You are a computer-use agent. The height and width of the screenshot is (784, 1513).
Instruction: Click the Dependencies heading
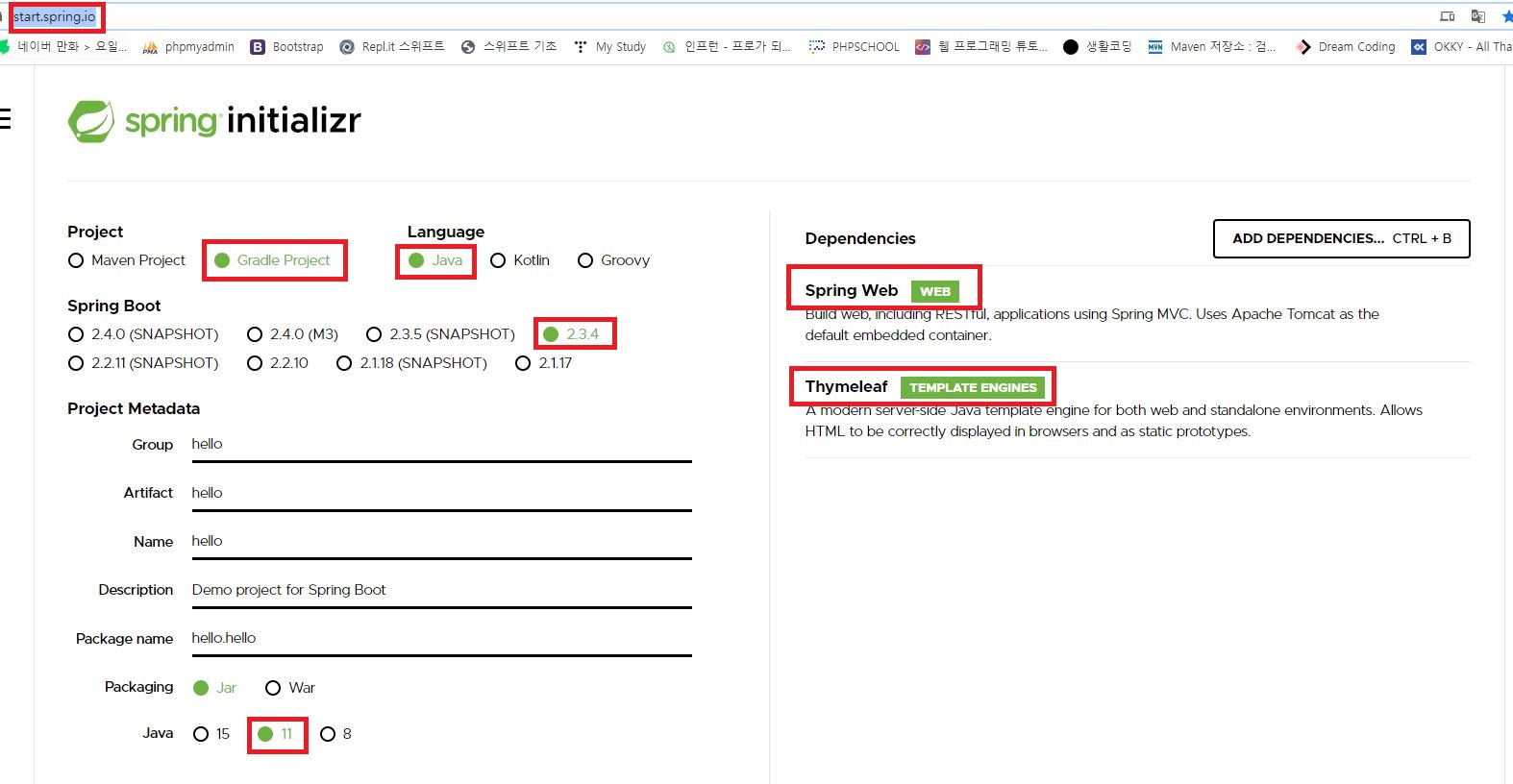coord(860,238)
